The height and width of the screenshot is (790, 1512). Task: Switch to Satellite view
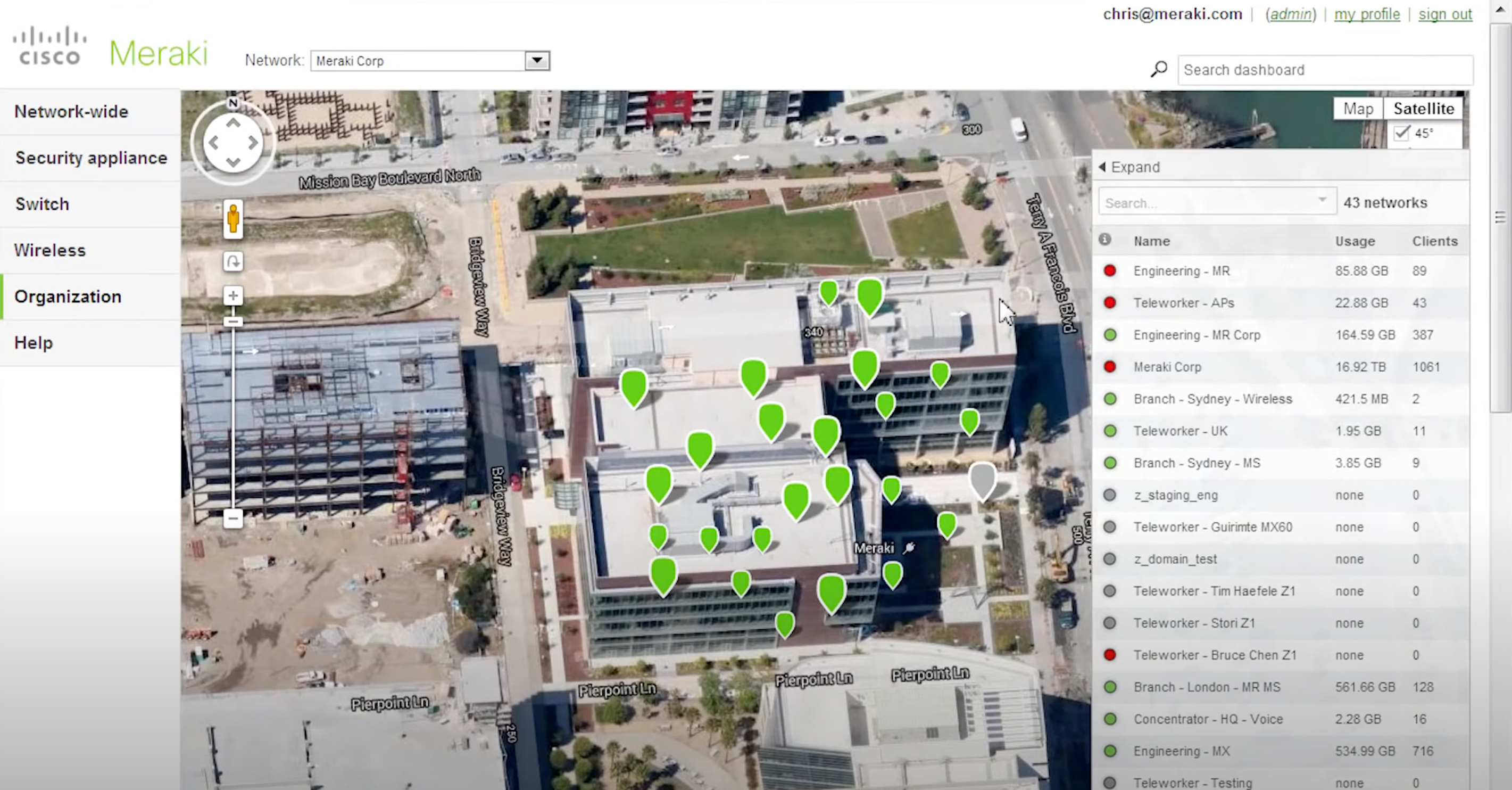pyautogui.click(x=1423, y=109)
